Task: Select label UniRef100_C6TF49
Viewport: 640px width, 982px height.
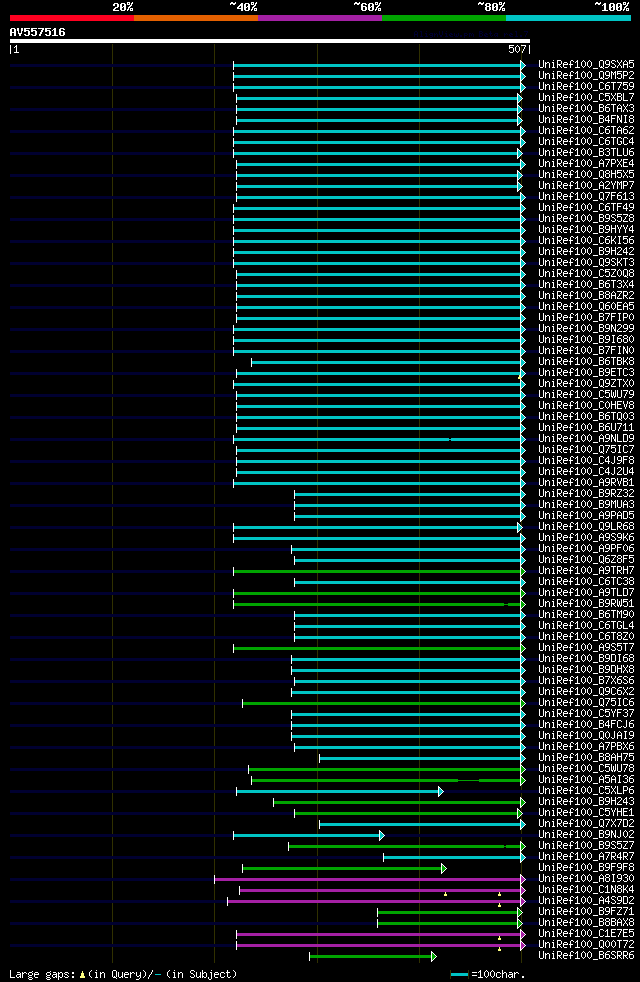Action: (x=586, y=207)
